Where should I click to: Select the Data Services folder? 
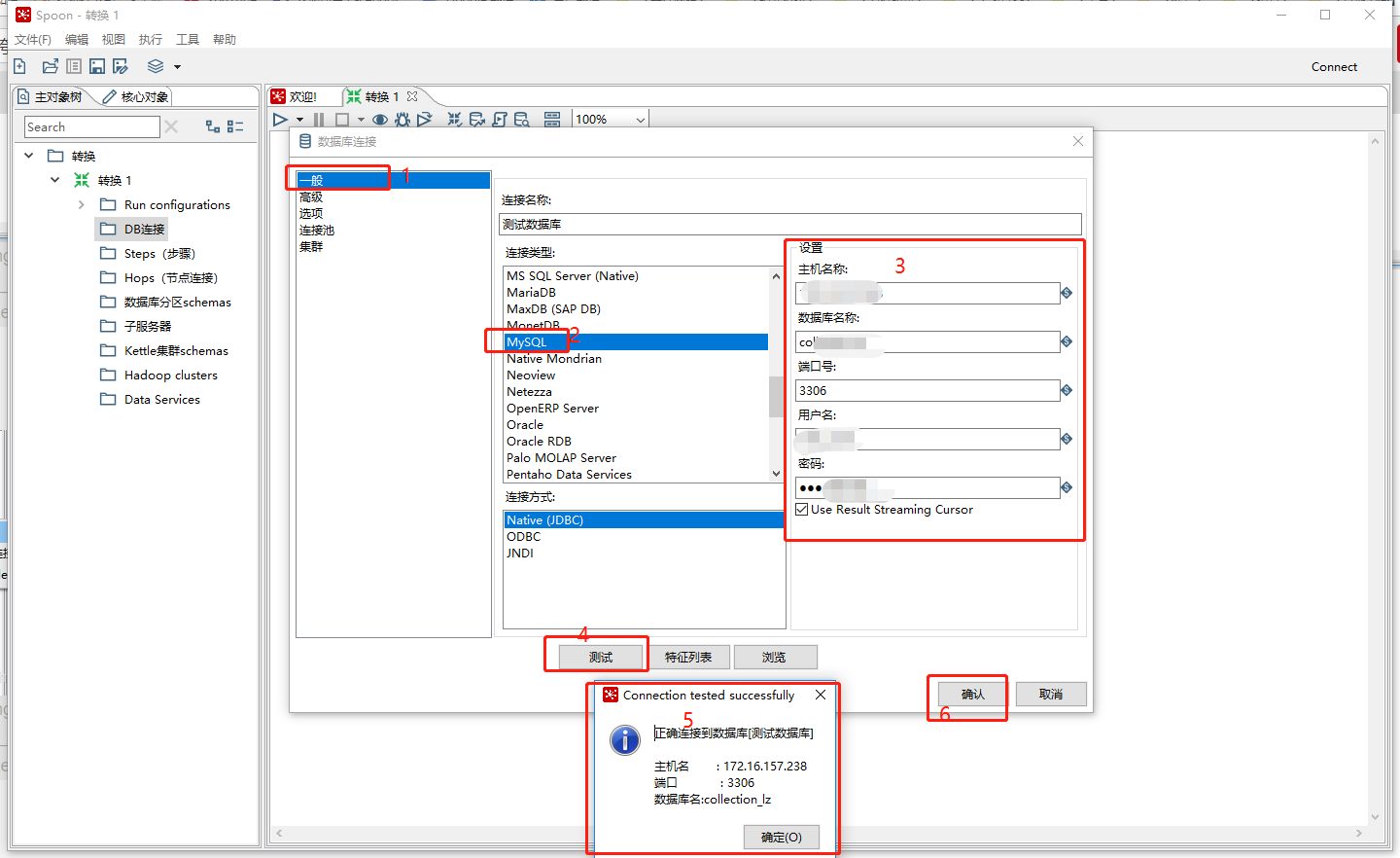(151, 399)
